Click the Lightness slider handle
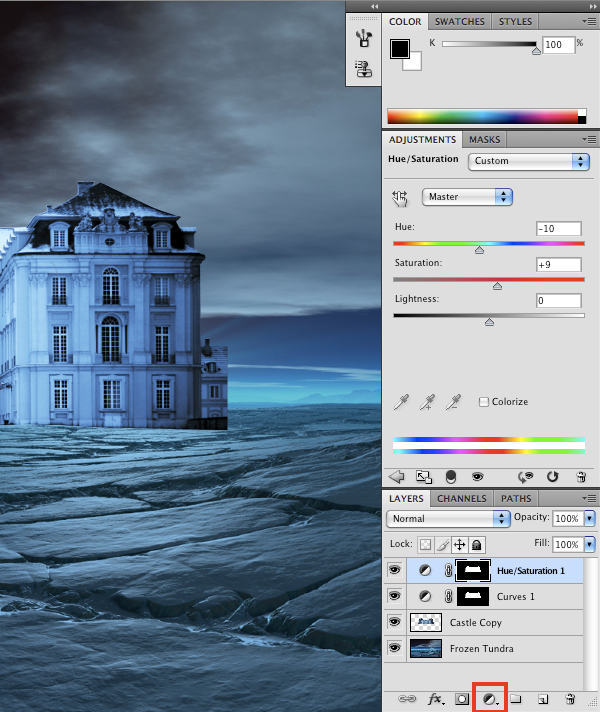Screen dimensions: 600x712 pos(489,322)
